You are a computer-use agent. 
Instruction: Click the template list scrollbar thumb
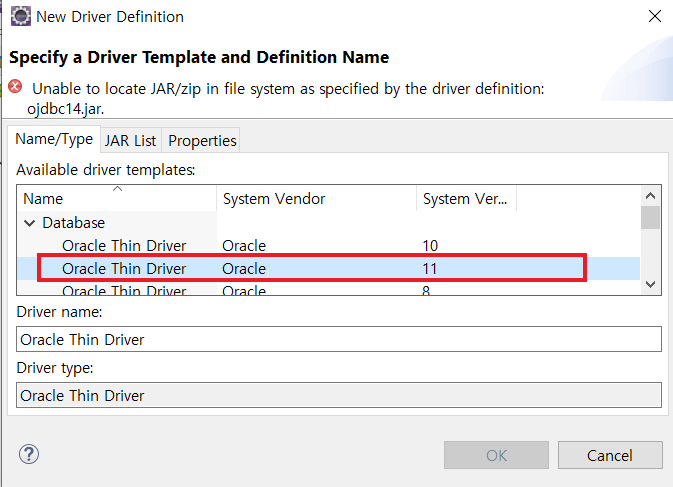click(650, 218)
